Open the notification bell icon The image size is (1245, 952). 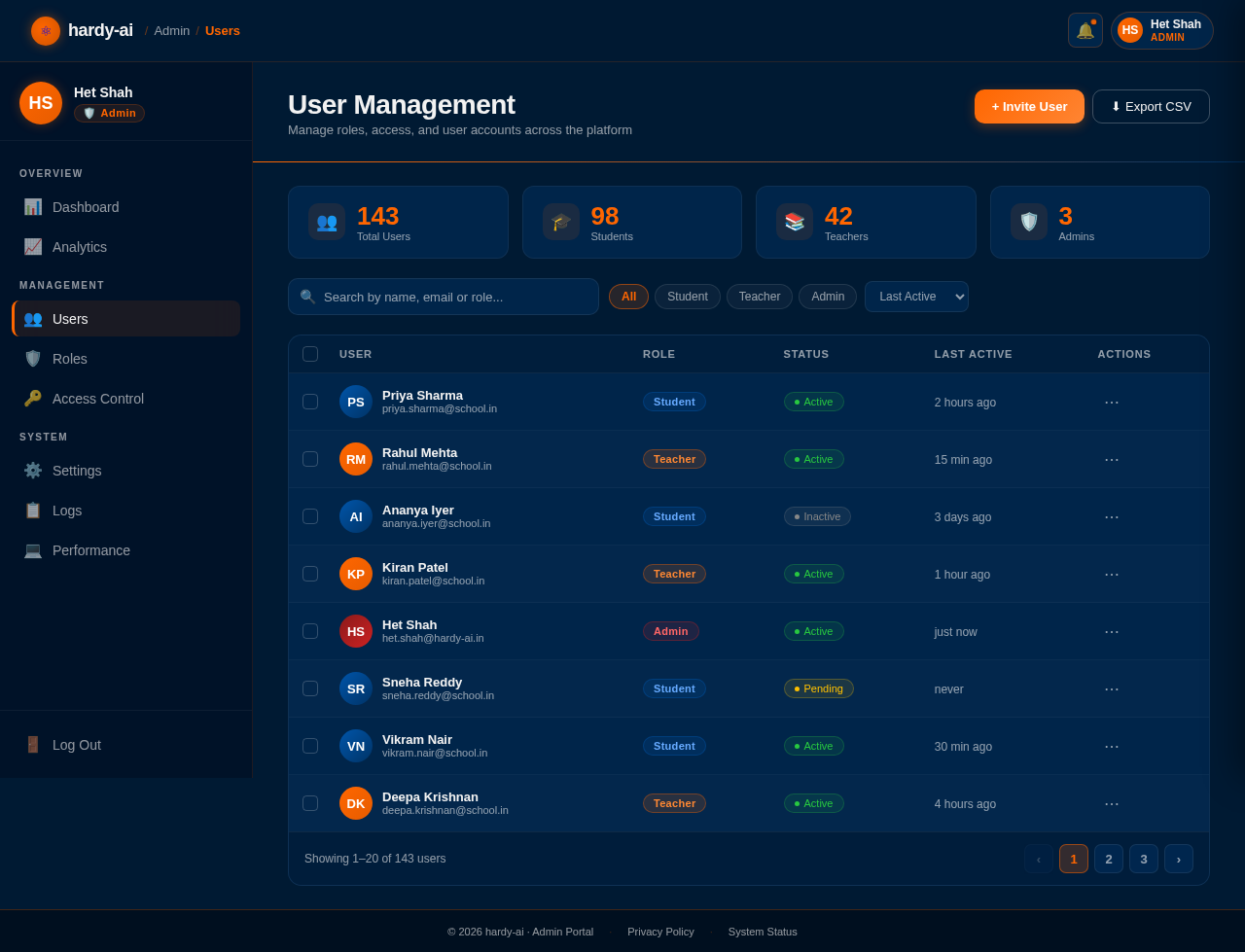1085,30
